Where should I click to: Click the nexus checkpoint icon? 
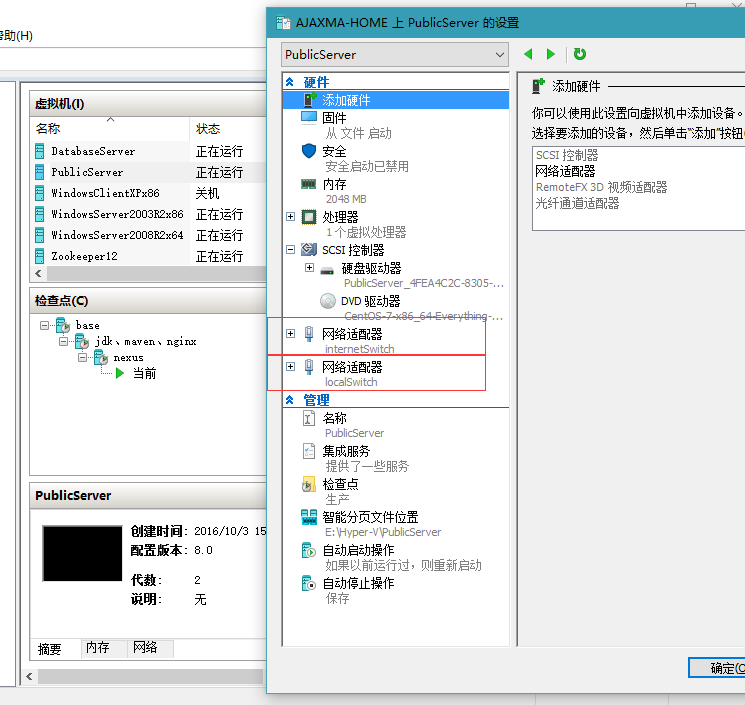[x=101, y=357]
